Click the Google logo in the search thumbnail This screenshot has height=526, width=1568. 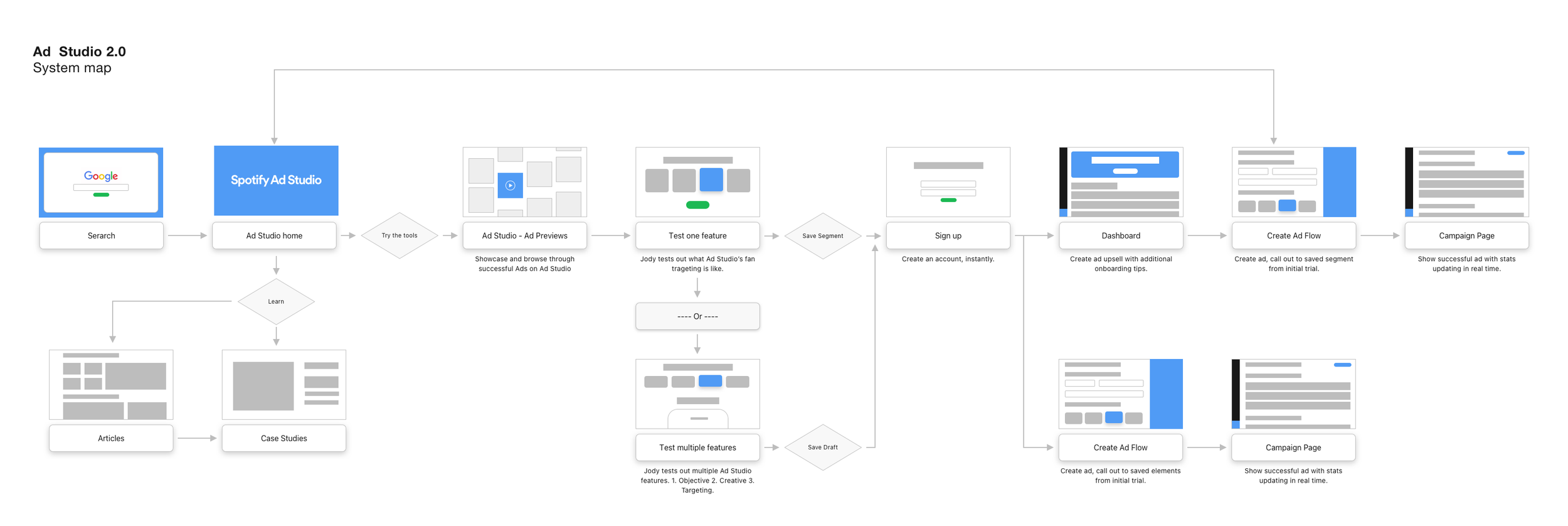(x=101, y=176)
